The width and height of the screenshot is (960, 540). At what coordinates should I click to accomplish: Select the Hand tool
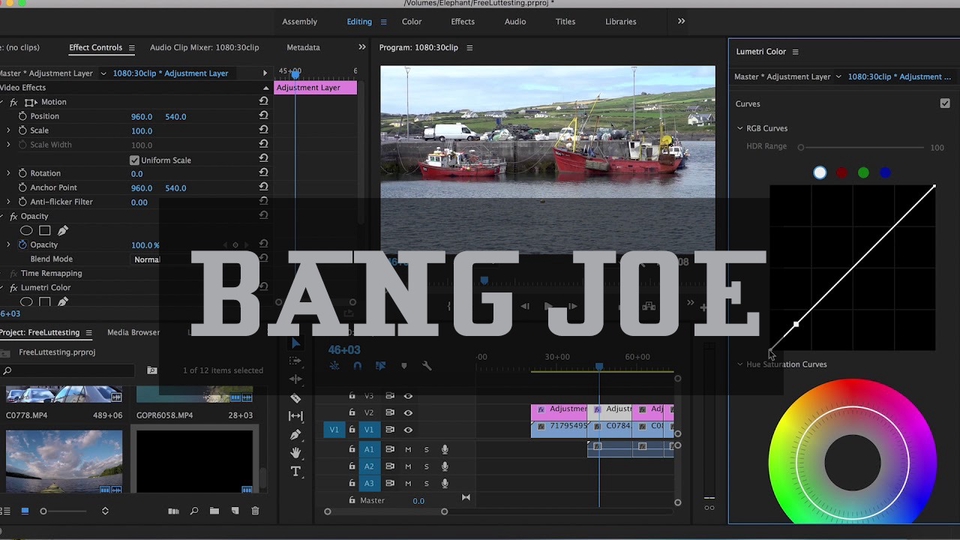click(x=296, y=452)
